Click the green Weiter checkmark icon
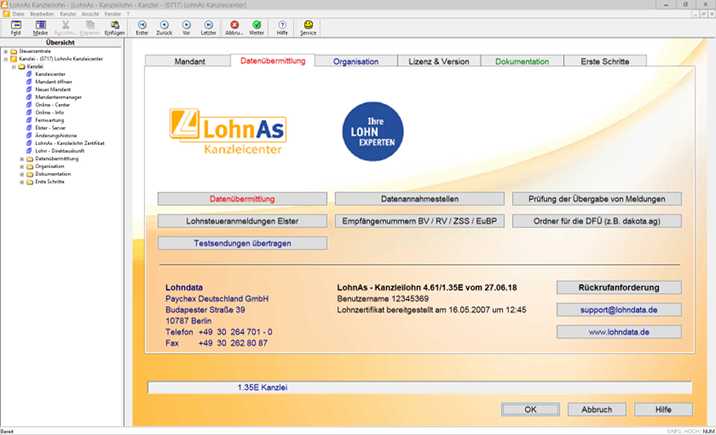This screenshot has width=716, height=435. click(x=257, y=25)
